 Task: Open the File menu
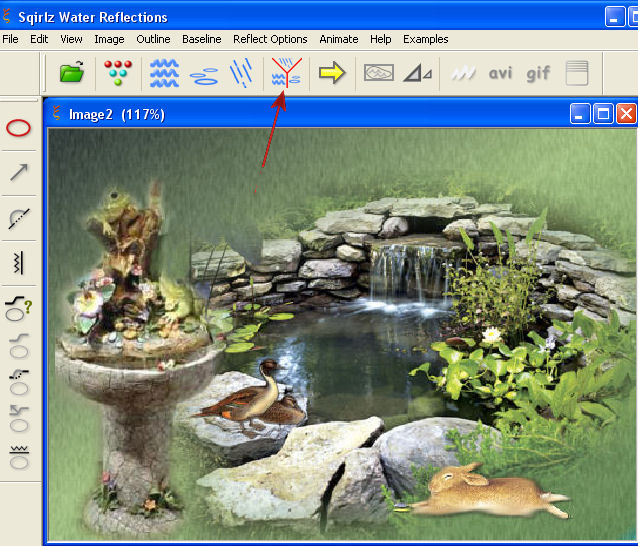(10, 39)
